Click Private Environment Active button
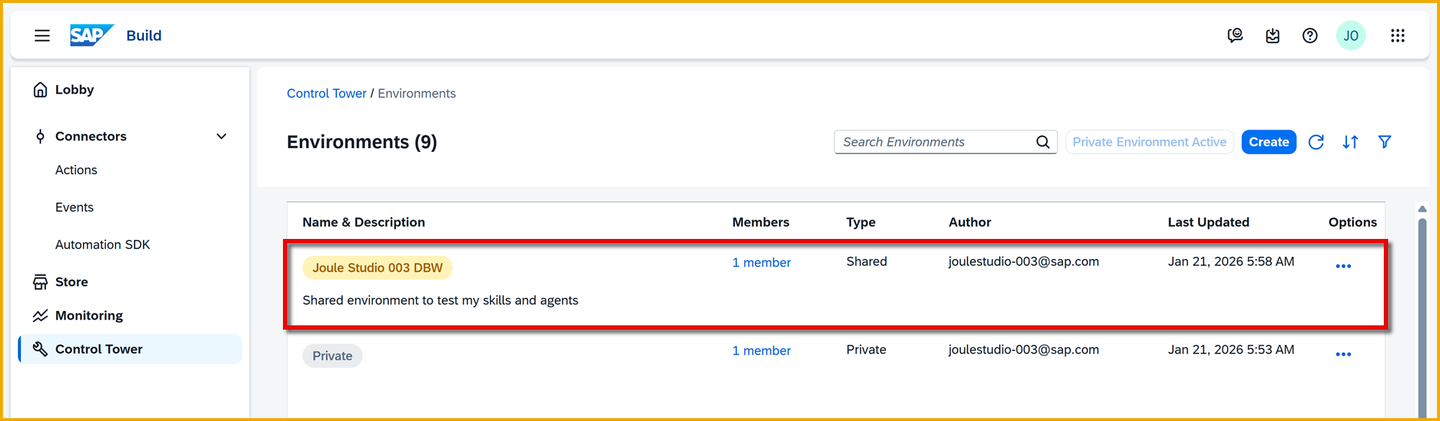Viewport: 1440px width, 421px height. tap(1149, 142)
